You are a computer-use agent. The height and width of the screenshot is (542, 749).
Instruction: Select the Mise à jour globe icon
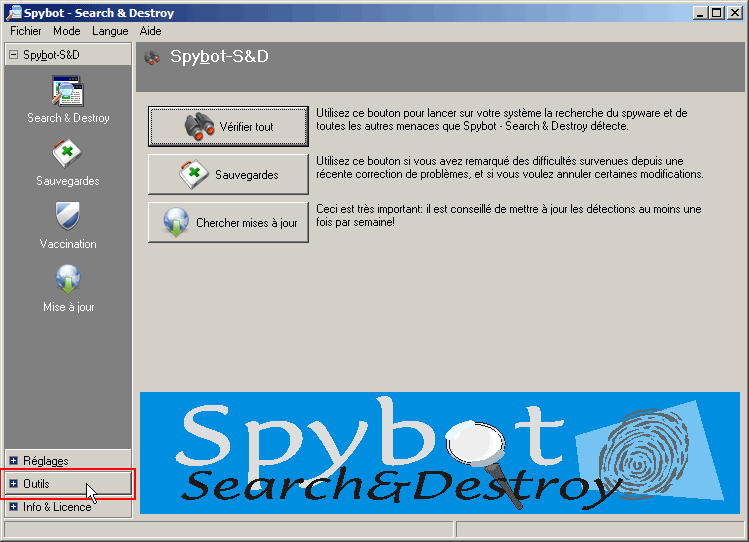[x=68, y=280]
